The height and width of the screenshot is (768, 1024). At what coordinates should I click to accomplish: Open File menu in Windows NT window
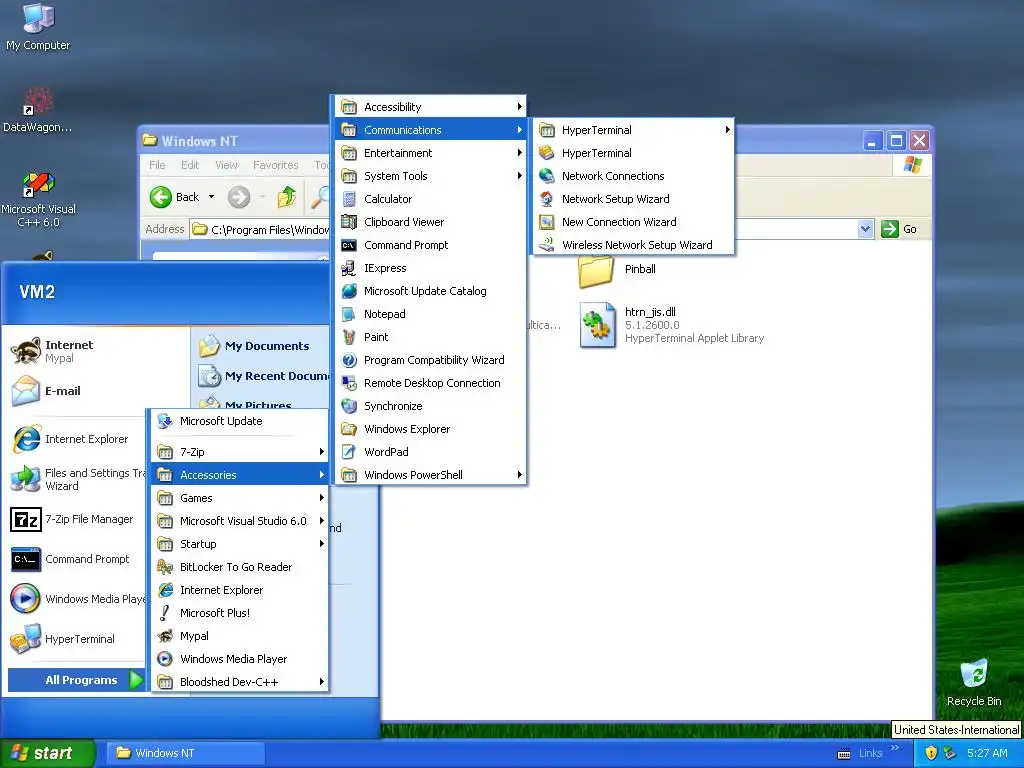[157, 165]
